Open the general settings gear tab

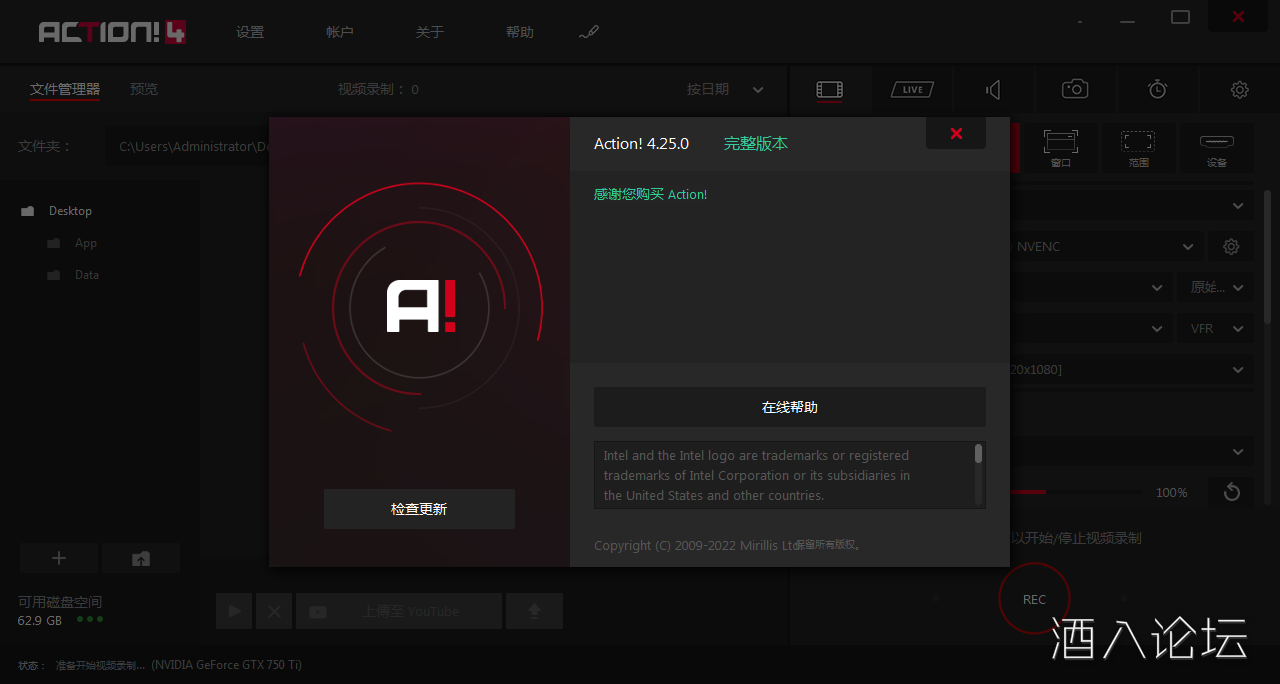click(x=1239, y=90)
